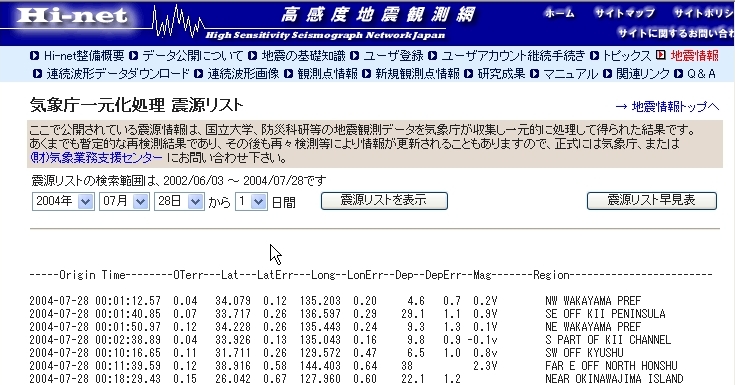Click the red bullet icon beside 地震情報
This screenshot has height=385, width=735.
click(660, 55)
